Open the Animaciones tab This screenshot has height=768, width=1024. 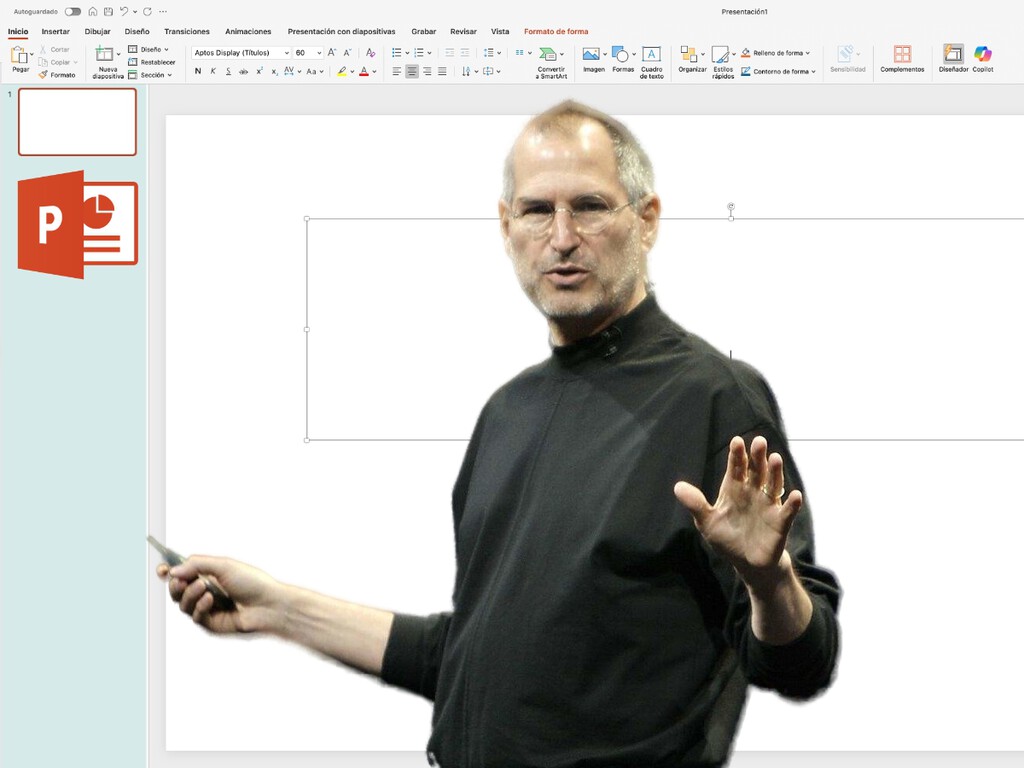(247, 31)
